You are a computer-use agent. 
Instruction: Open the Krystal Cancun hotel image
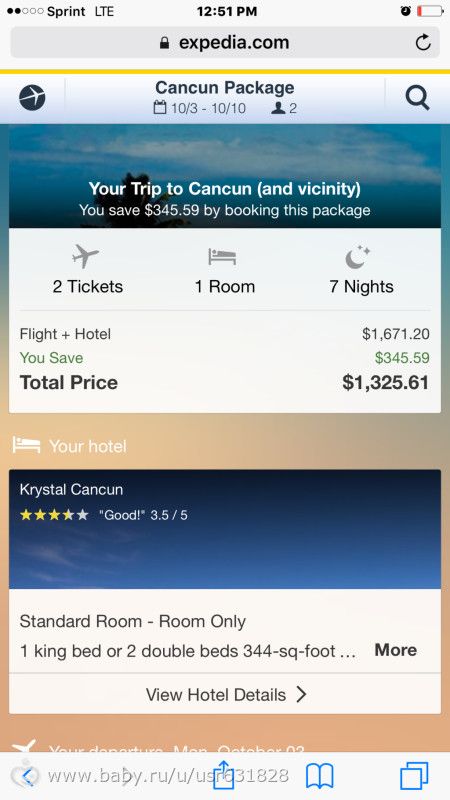(x=225, y=529)
